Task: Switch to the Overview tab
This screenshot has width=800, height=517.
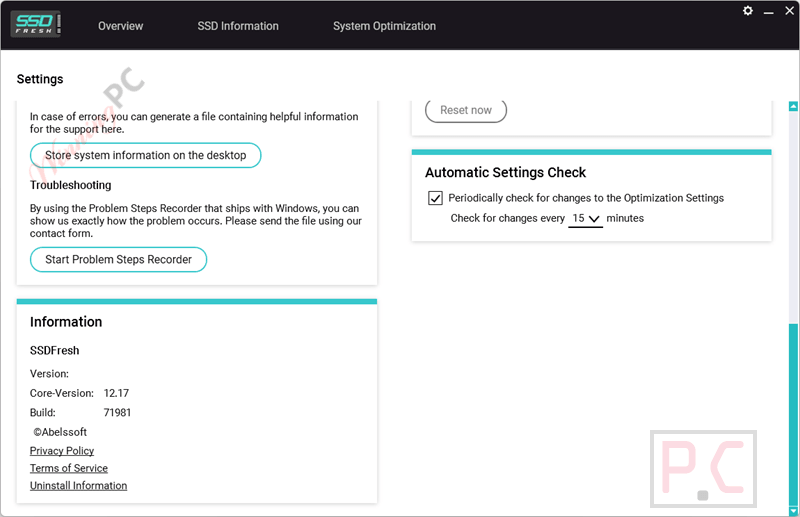Action: pos(120,26)
